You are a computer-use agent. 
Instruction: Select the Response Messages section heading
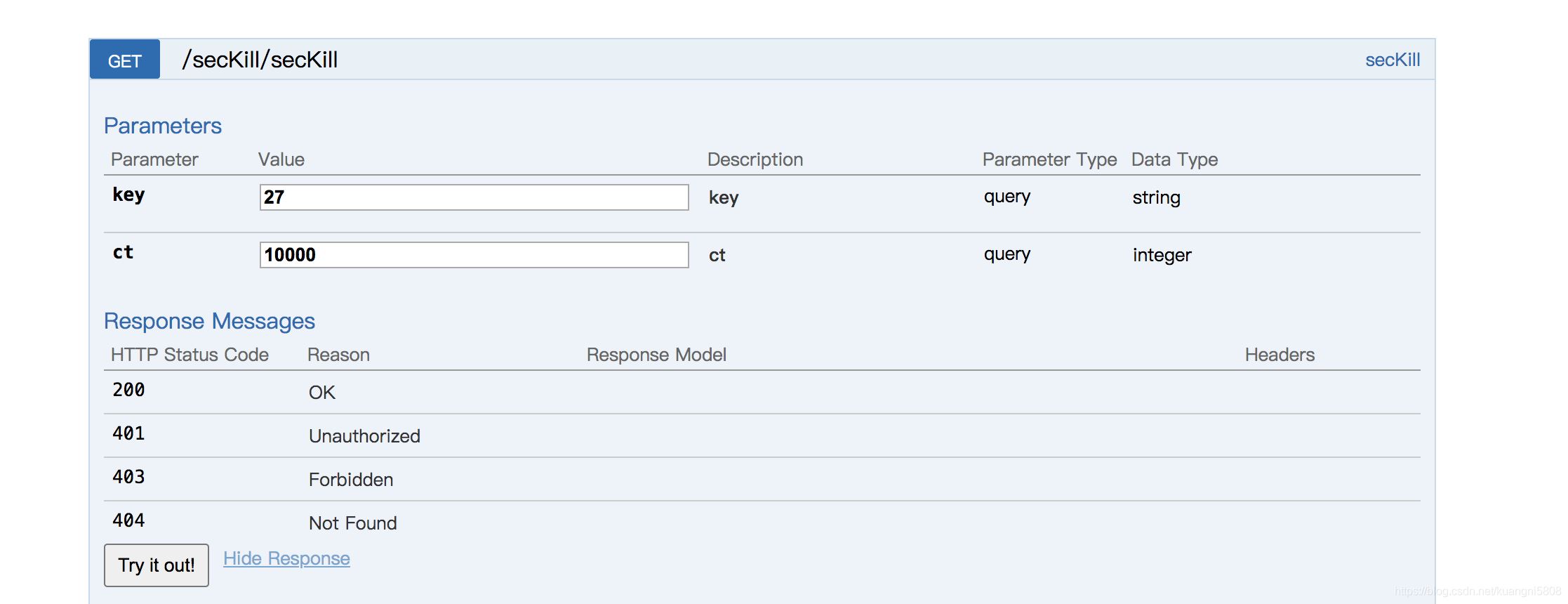pyautogui.click(x=209, y=321)
